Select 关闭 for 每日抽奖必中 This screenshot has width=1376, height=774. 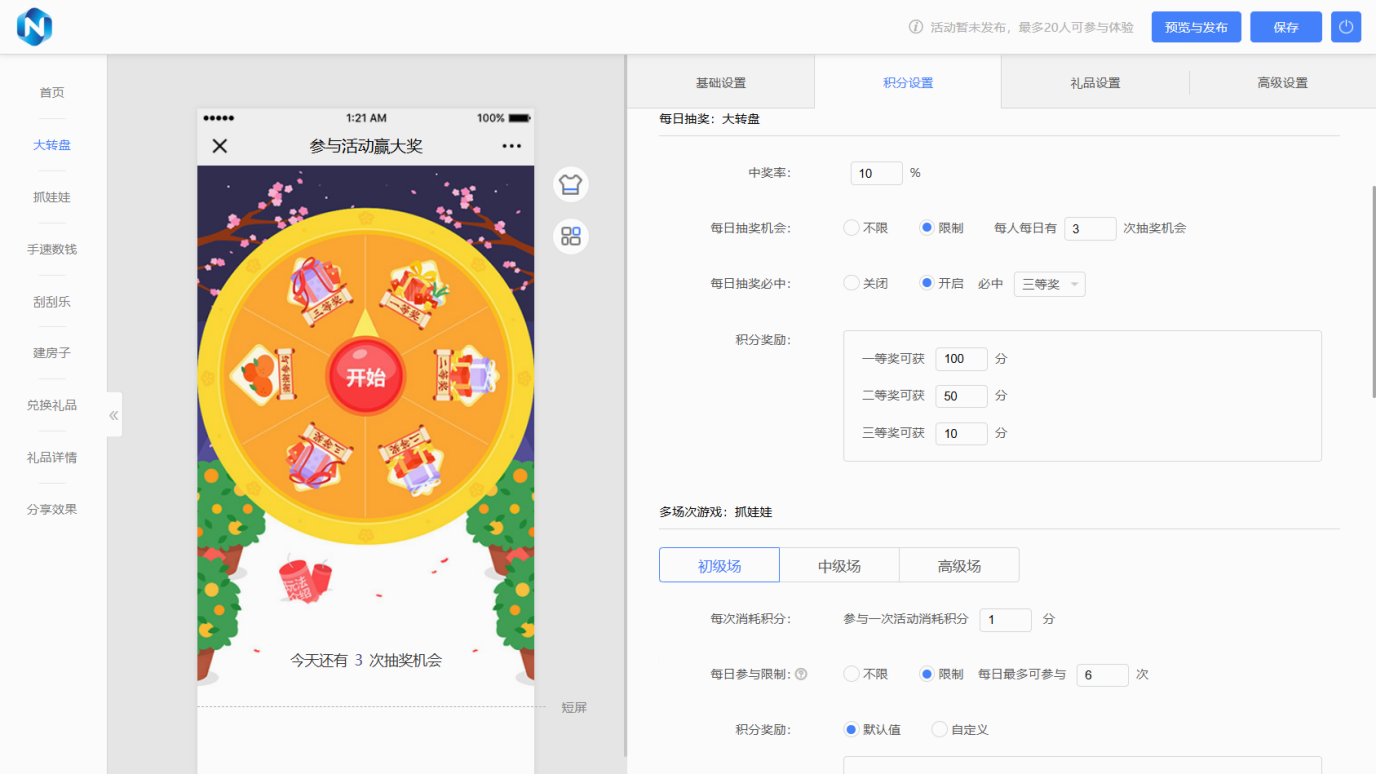pyautogui.click(x=852, y=284)
